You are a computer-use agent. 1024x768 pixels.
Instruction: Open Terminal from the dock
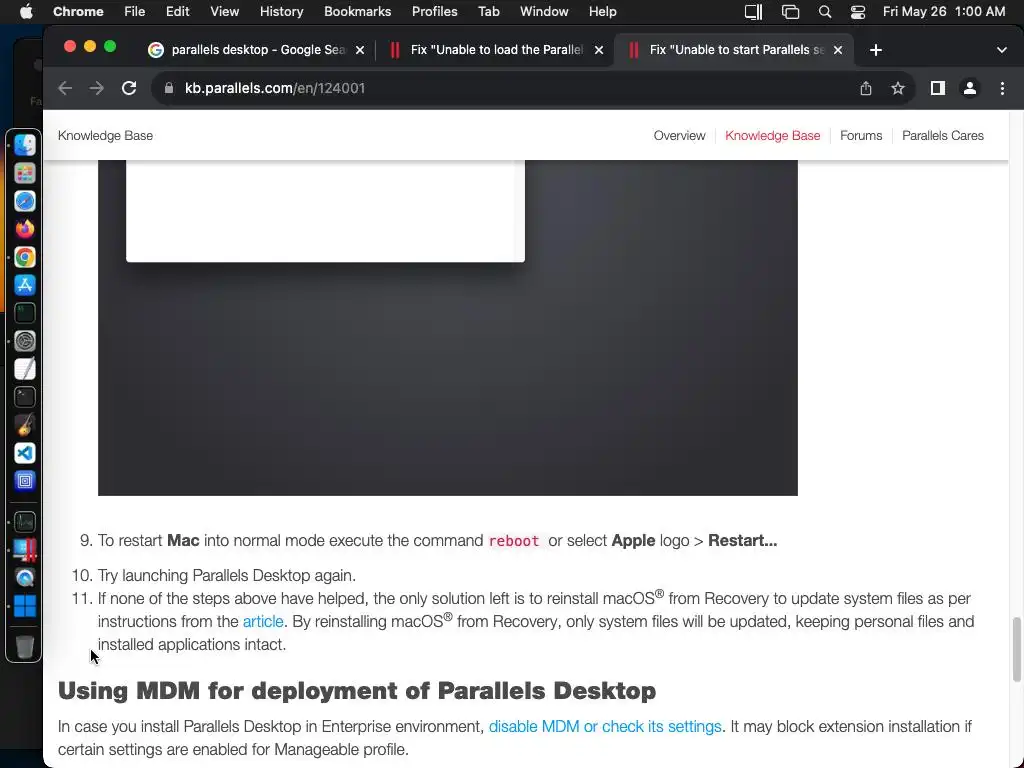click(x=25, y=397)
